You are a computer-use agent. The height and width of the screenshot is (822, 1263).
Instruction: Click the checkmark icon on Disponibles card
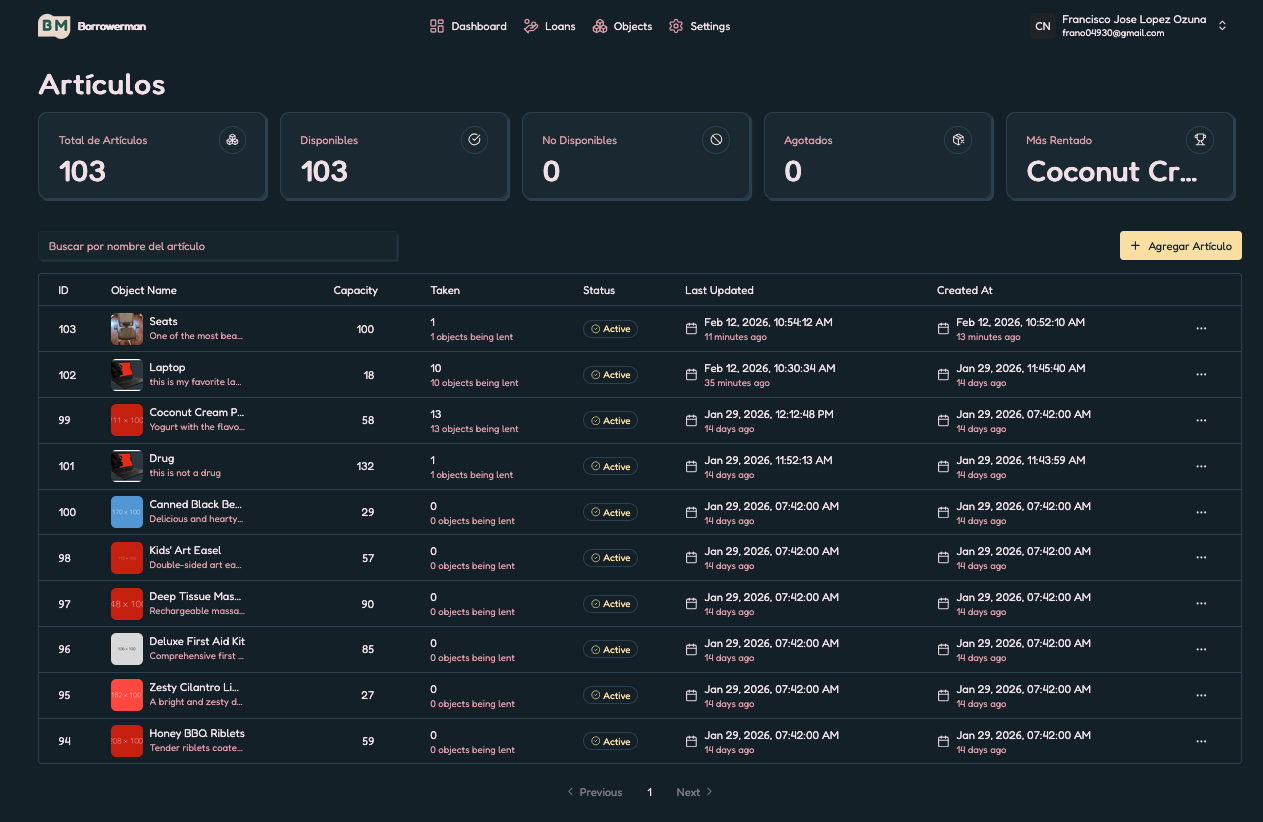point(474,140)
